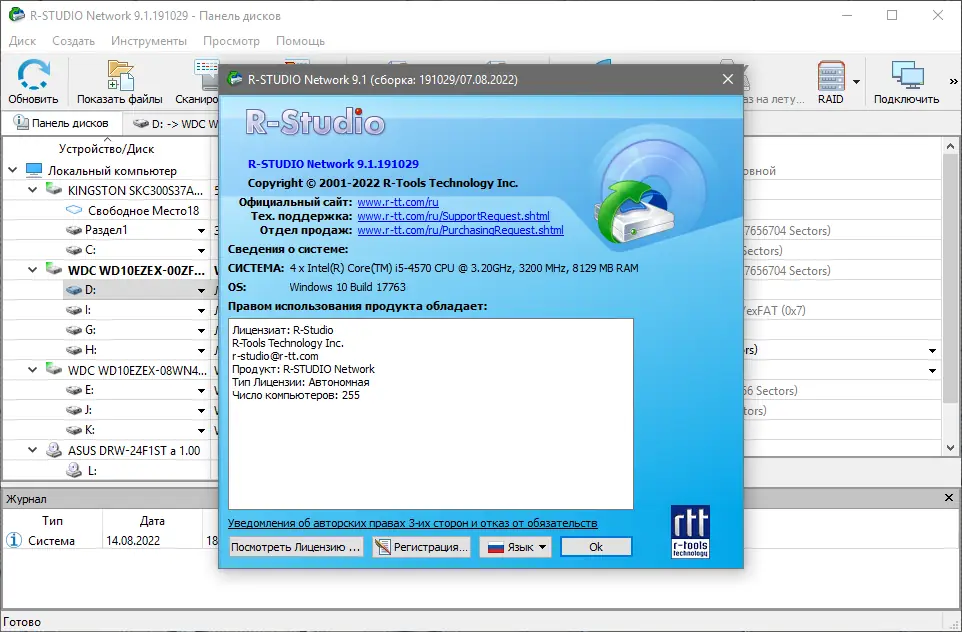Click the Подключить network connect icon

pyautogui.click(x=907, y=78)
